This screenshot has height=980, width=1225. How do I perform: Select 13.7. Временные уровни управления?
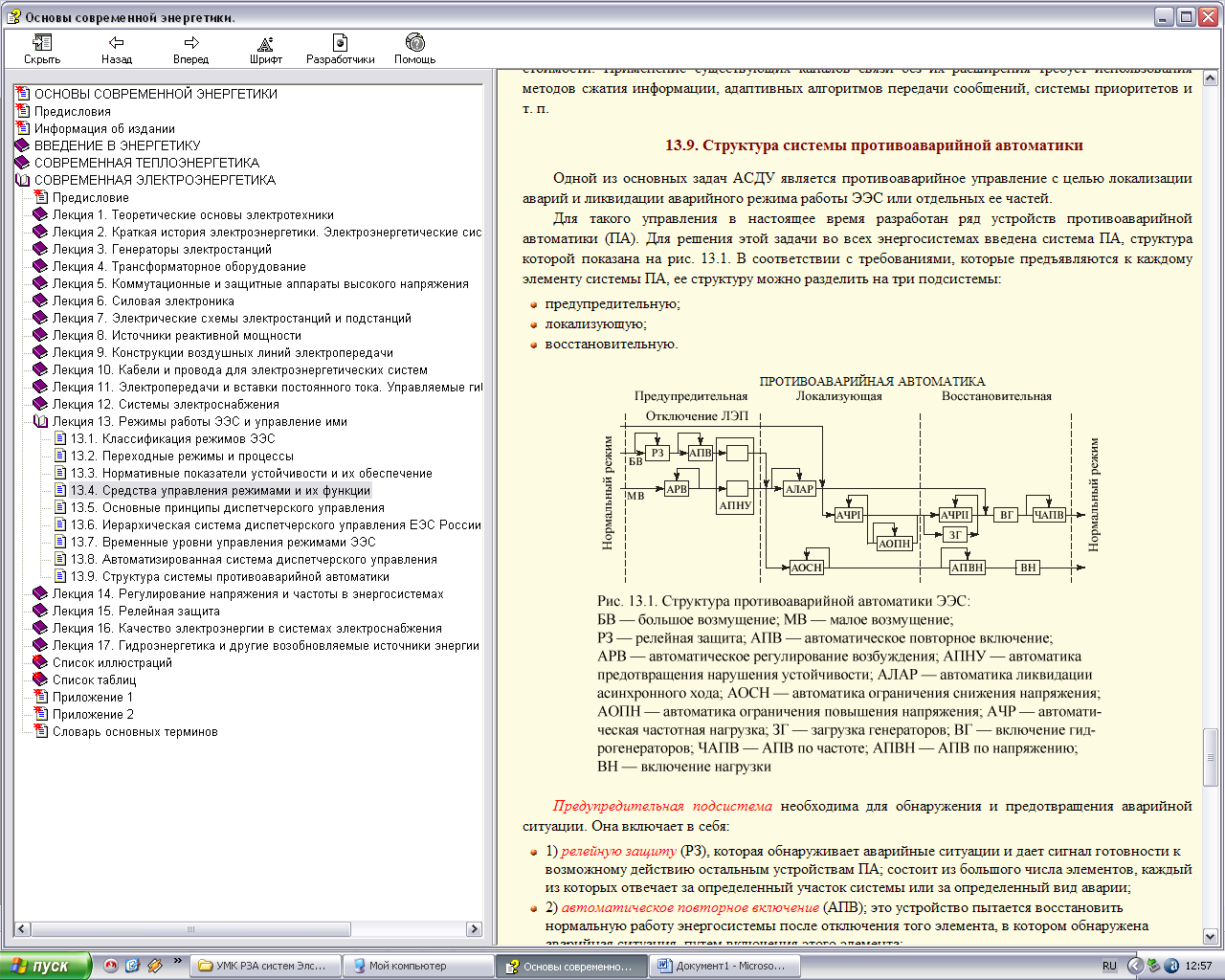(223, 542)
